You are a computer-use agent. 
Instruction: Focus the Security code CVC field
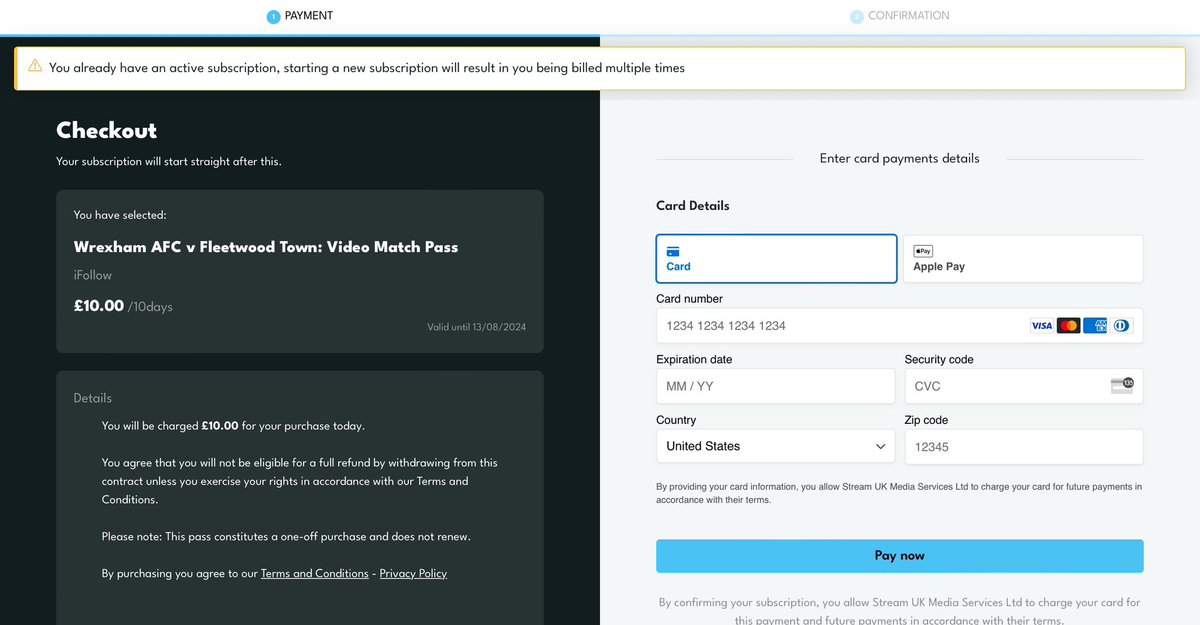[1023, 386]
